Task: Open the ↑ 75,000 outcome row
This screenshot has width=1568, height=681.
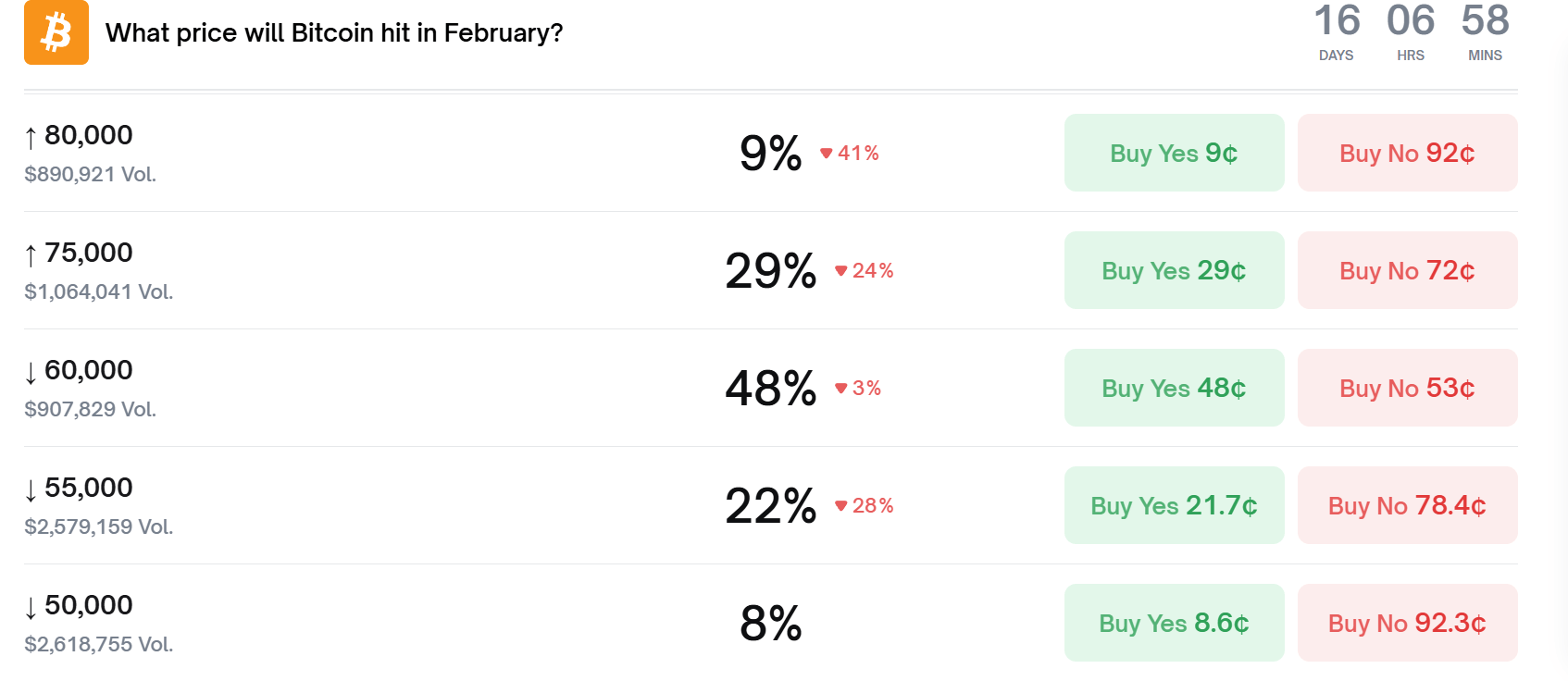Action: 89,253
